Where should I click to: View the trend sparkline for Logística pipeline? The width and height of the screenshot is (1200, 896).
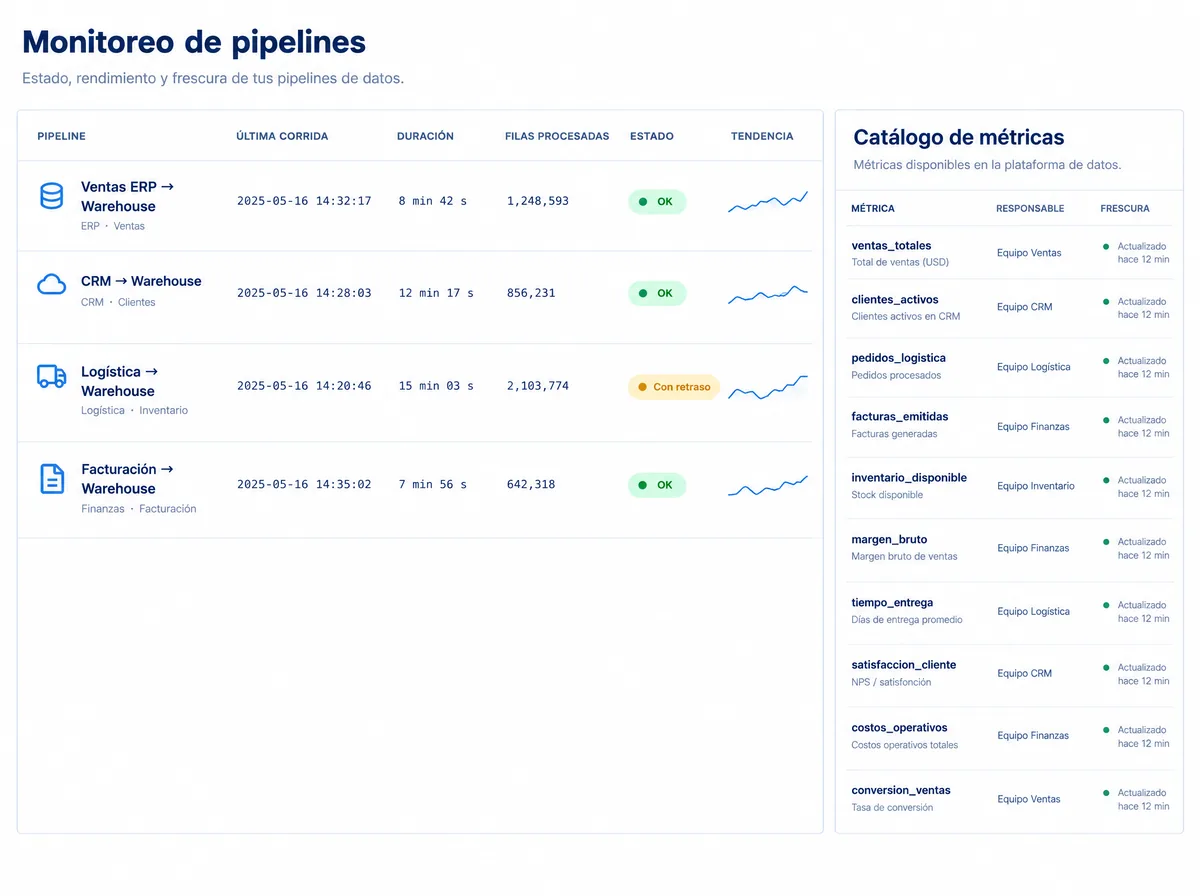768,387
